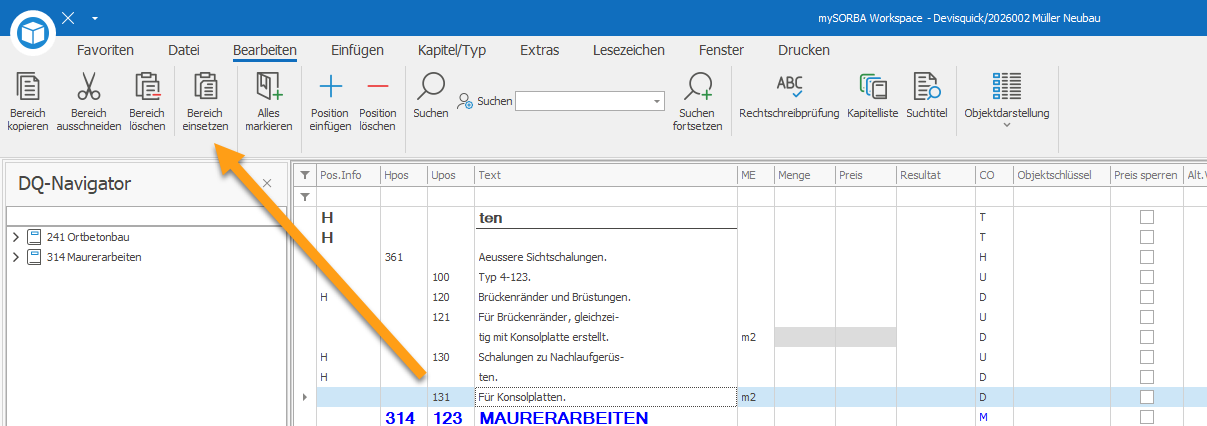Open the Fenster tab

pyautogui.click(x=722, y=50)
